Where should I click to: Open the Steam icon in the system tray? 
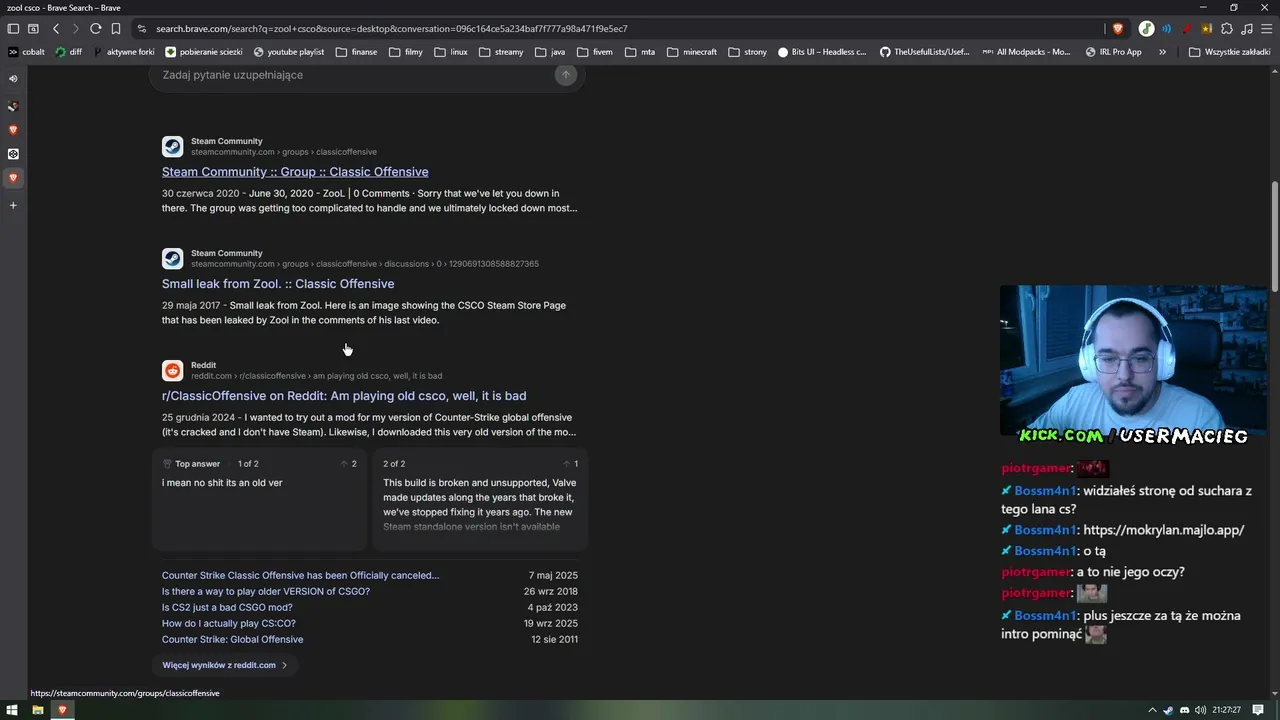click(x=1168, y=710)
